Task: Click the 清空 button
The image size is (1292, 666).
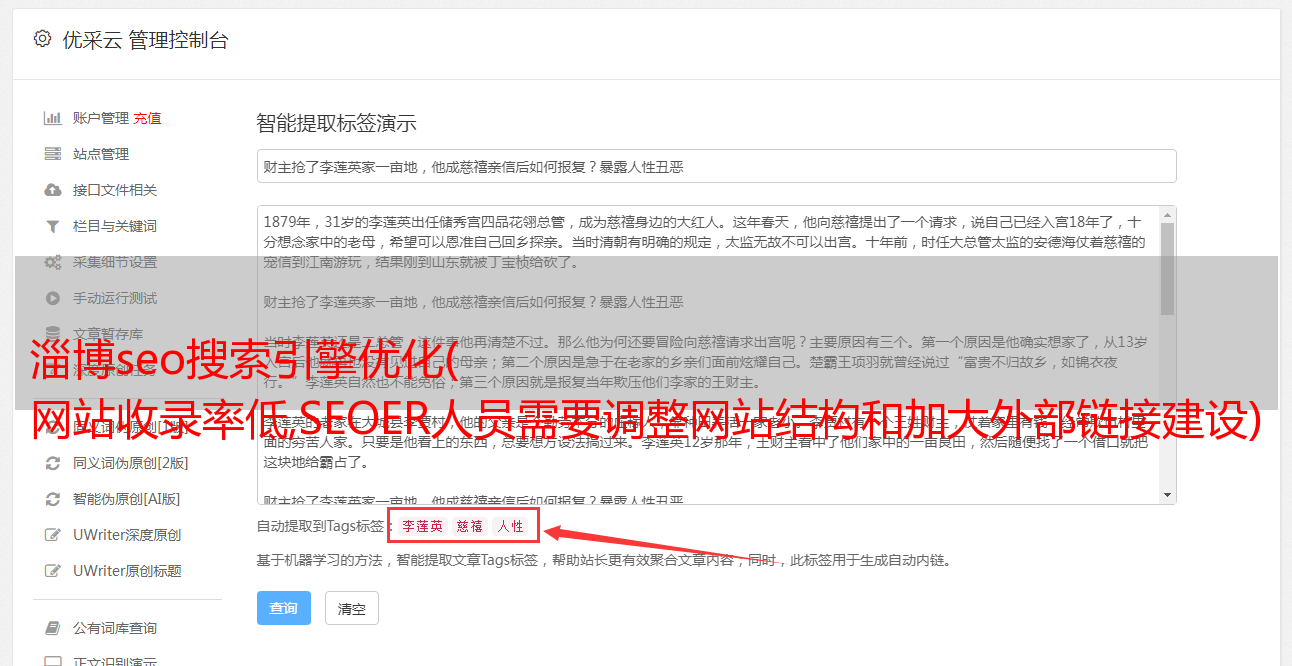Action: pos(352,608)
